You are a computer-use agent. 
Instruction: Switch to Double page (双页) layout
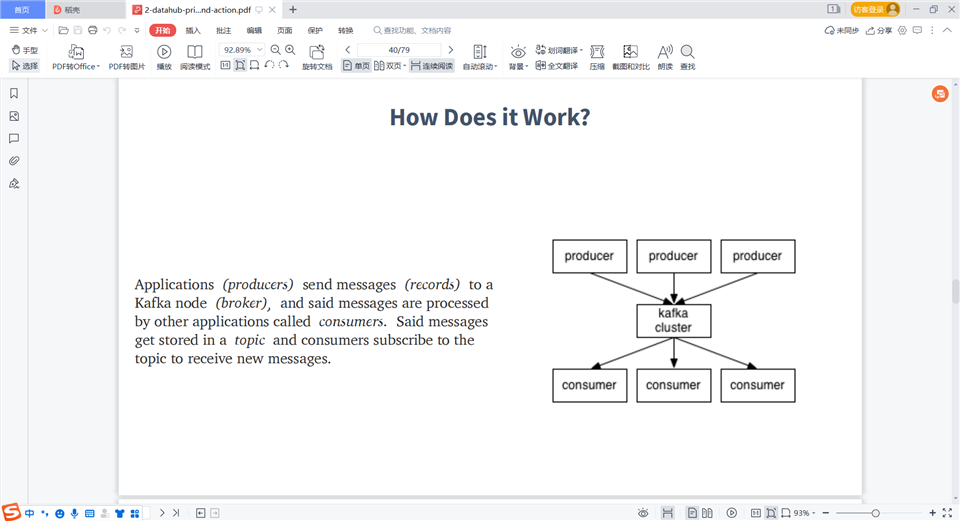(x=389, y=66)
